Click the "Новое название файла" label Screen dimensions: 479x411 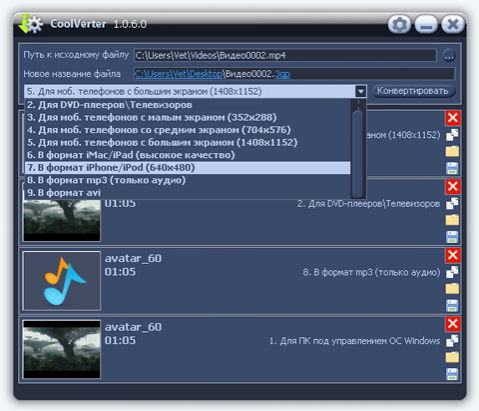72,74
